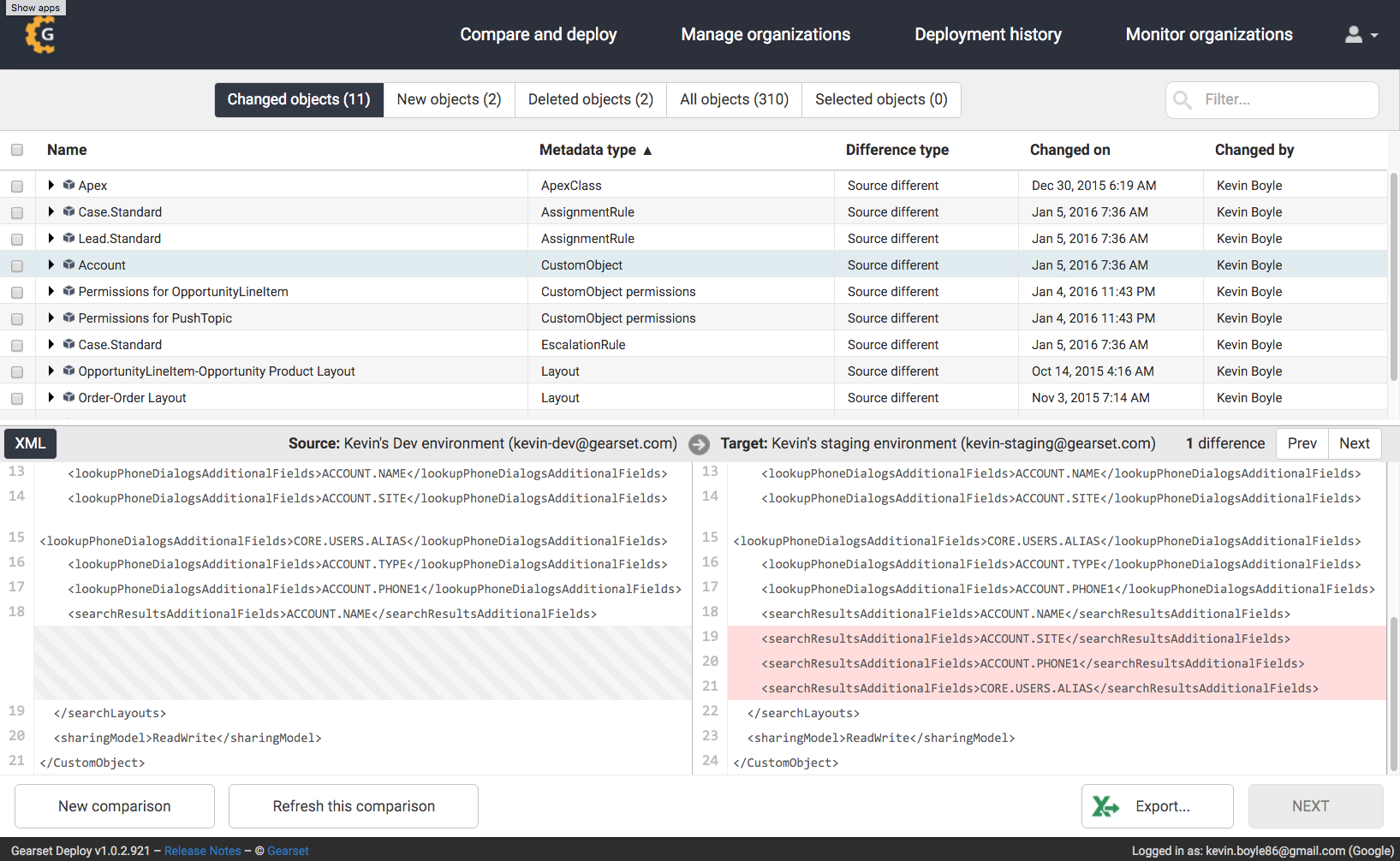
Task: Check Permissions for OpportunityLineItem checkbox
Action: tap(17, 292)
